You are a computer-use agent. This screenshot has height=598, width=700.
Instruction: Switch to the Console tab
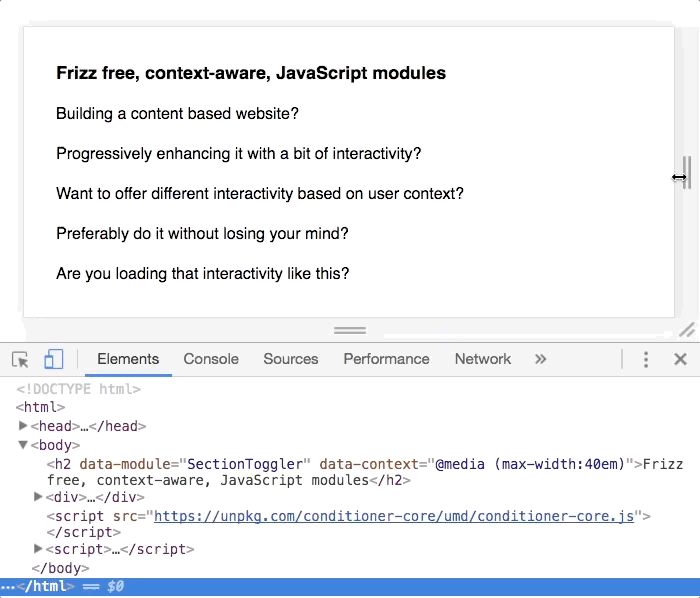[x=211, y=359]
